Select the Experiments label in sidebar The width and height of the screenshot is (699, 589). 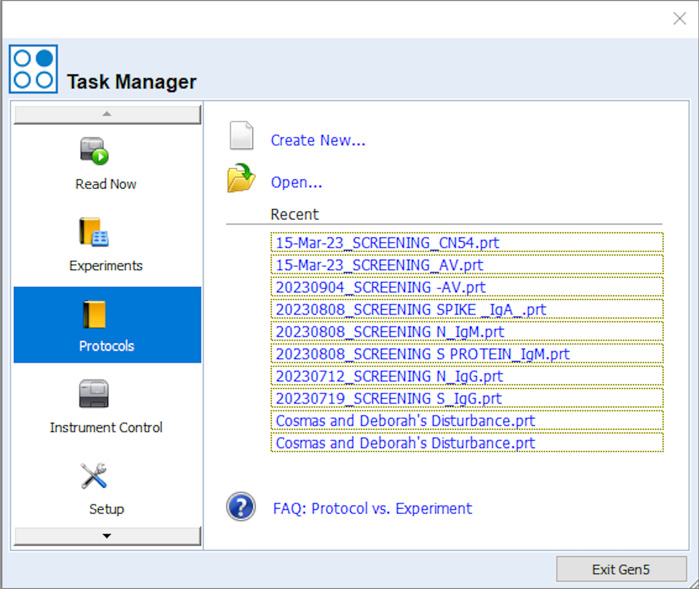[x=106, y=266]
